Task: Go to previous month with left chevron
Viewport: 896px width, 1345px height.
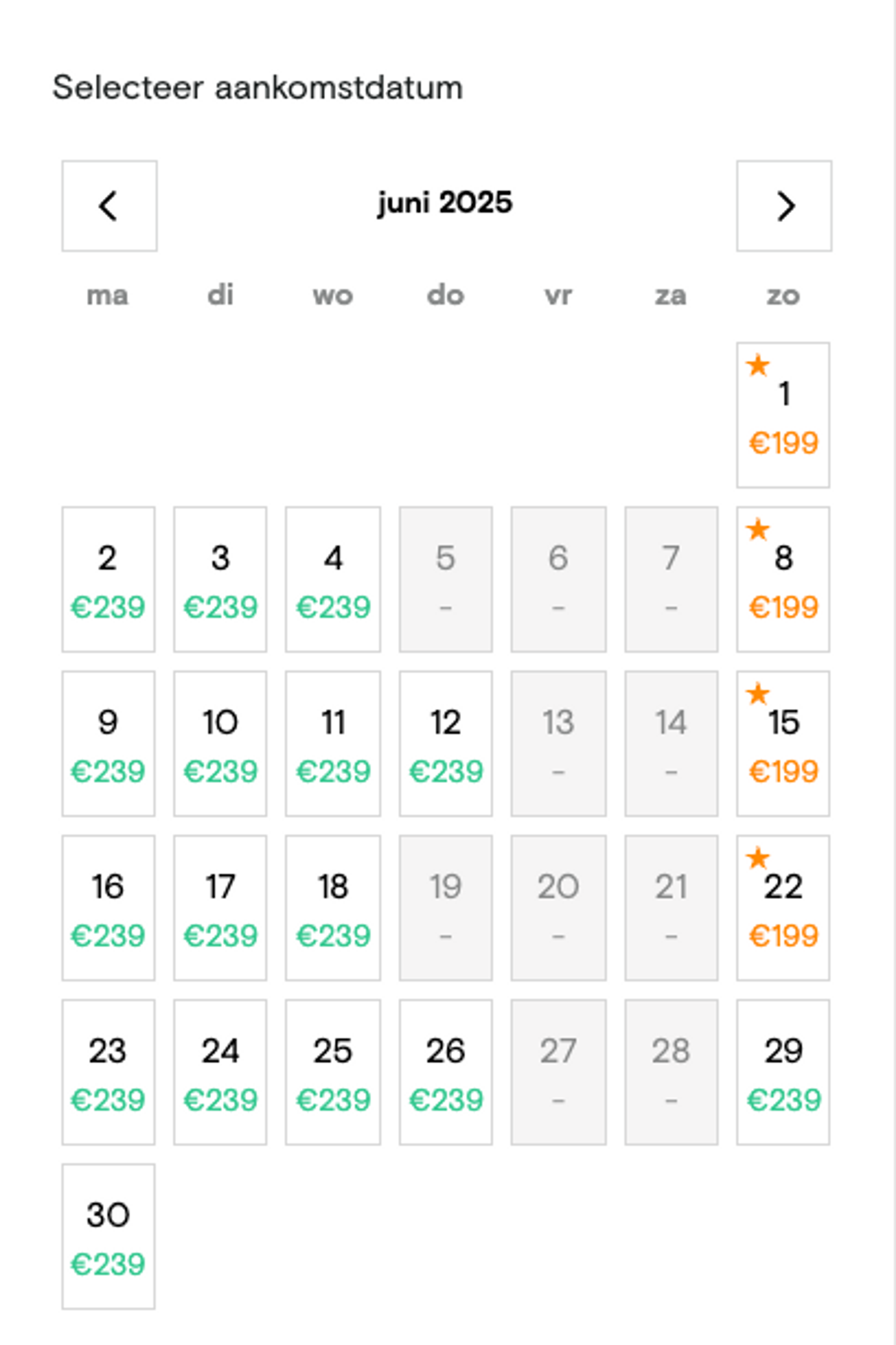Action: [109, 206]
